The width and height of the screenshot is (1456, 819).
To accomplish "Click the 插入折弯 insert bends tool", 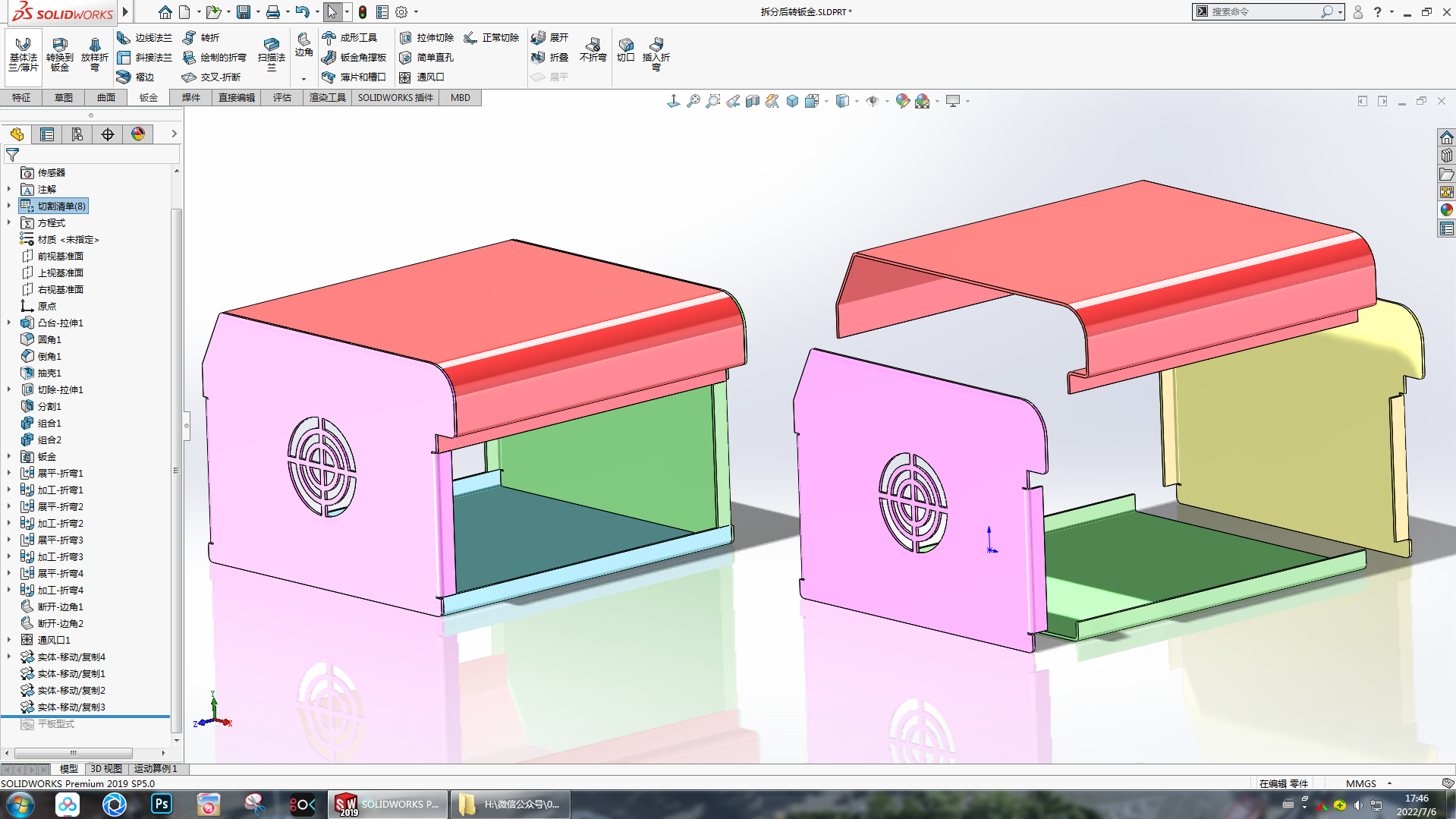I will pos(656,54).
